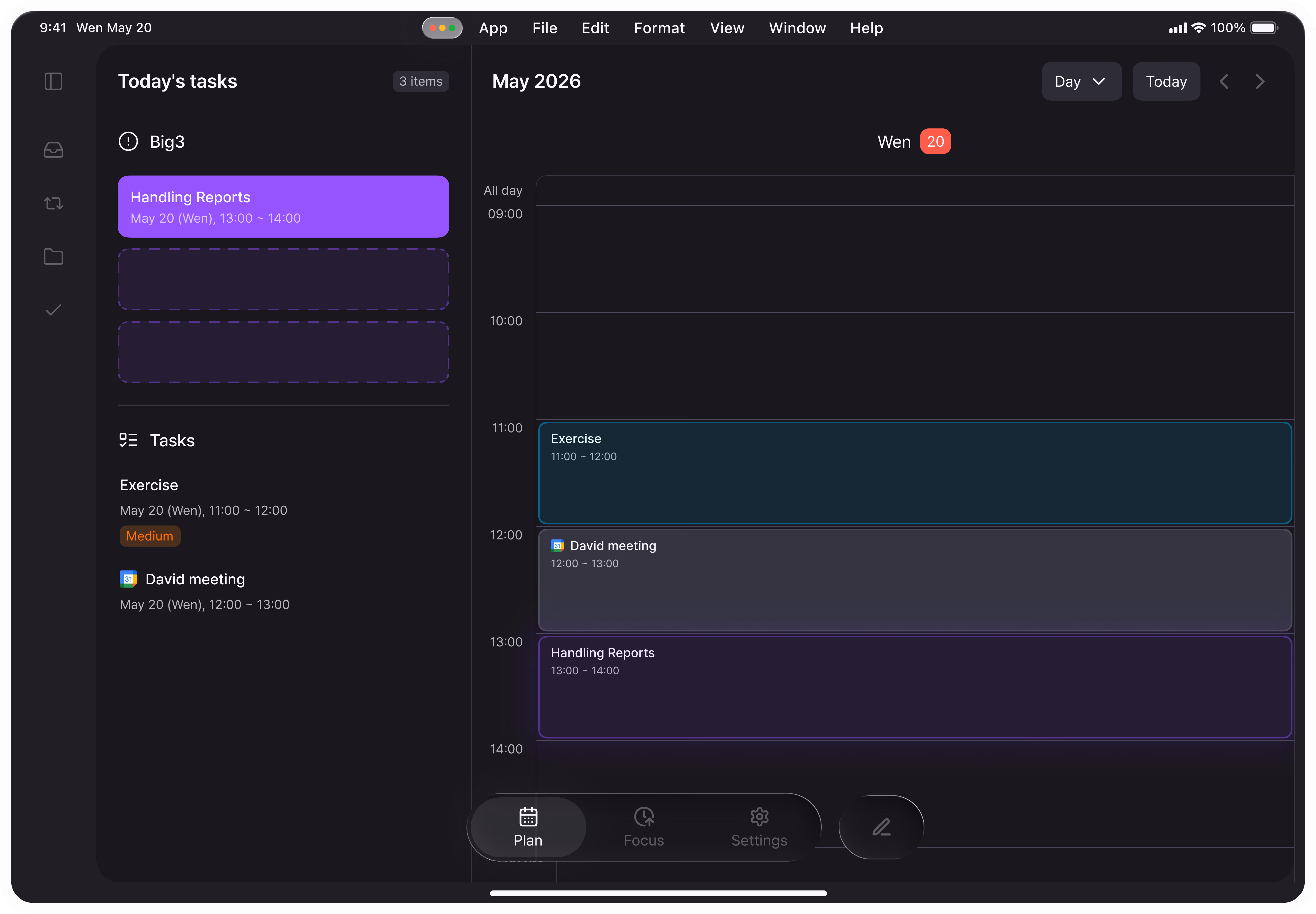
Task: Open the Edit menu
Action: 595,28
